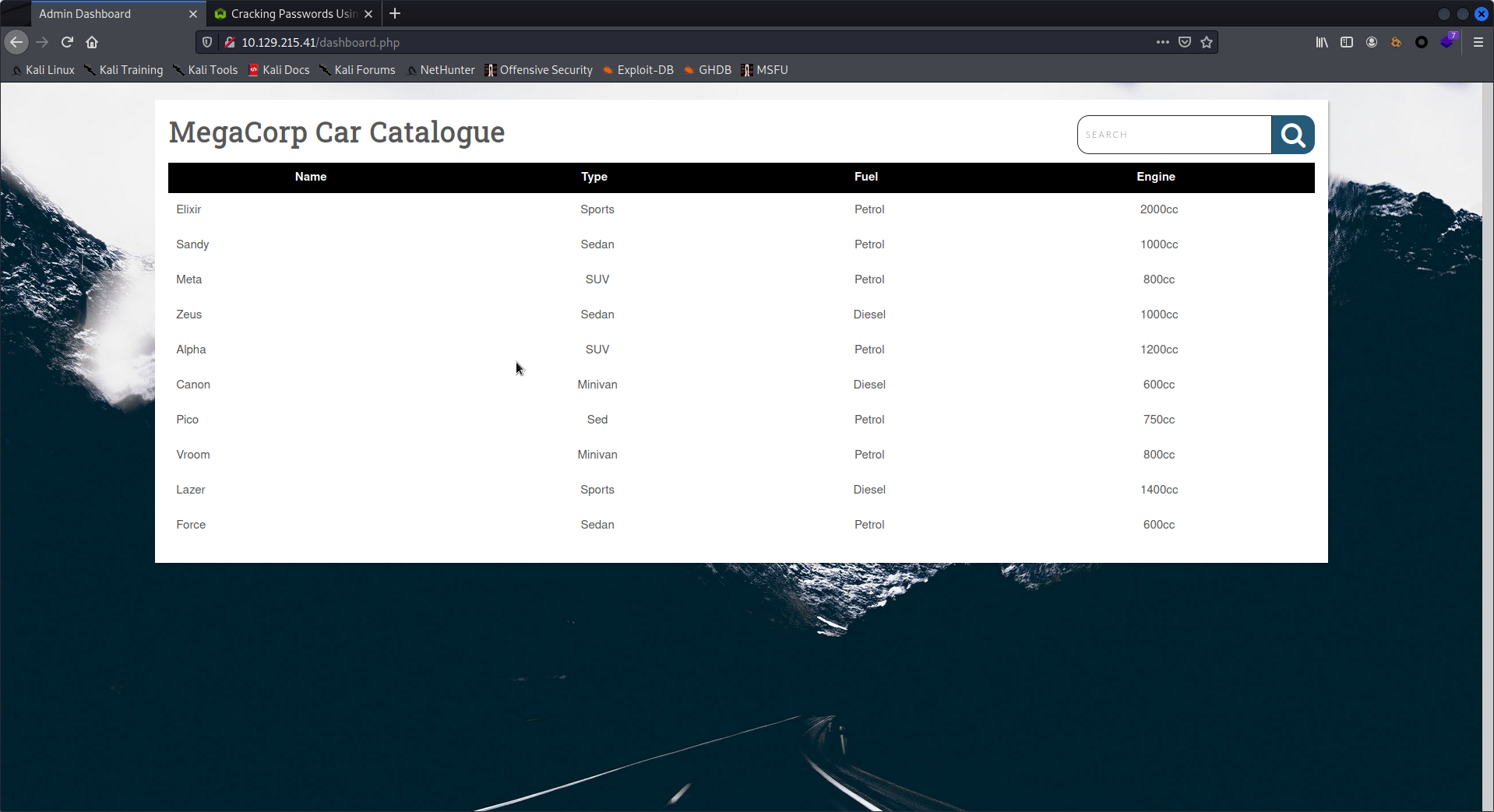Open the Firefox hamburger menu

[1478, 42]
